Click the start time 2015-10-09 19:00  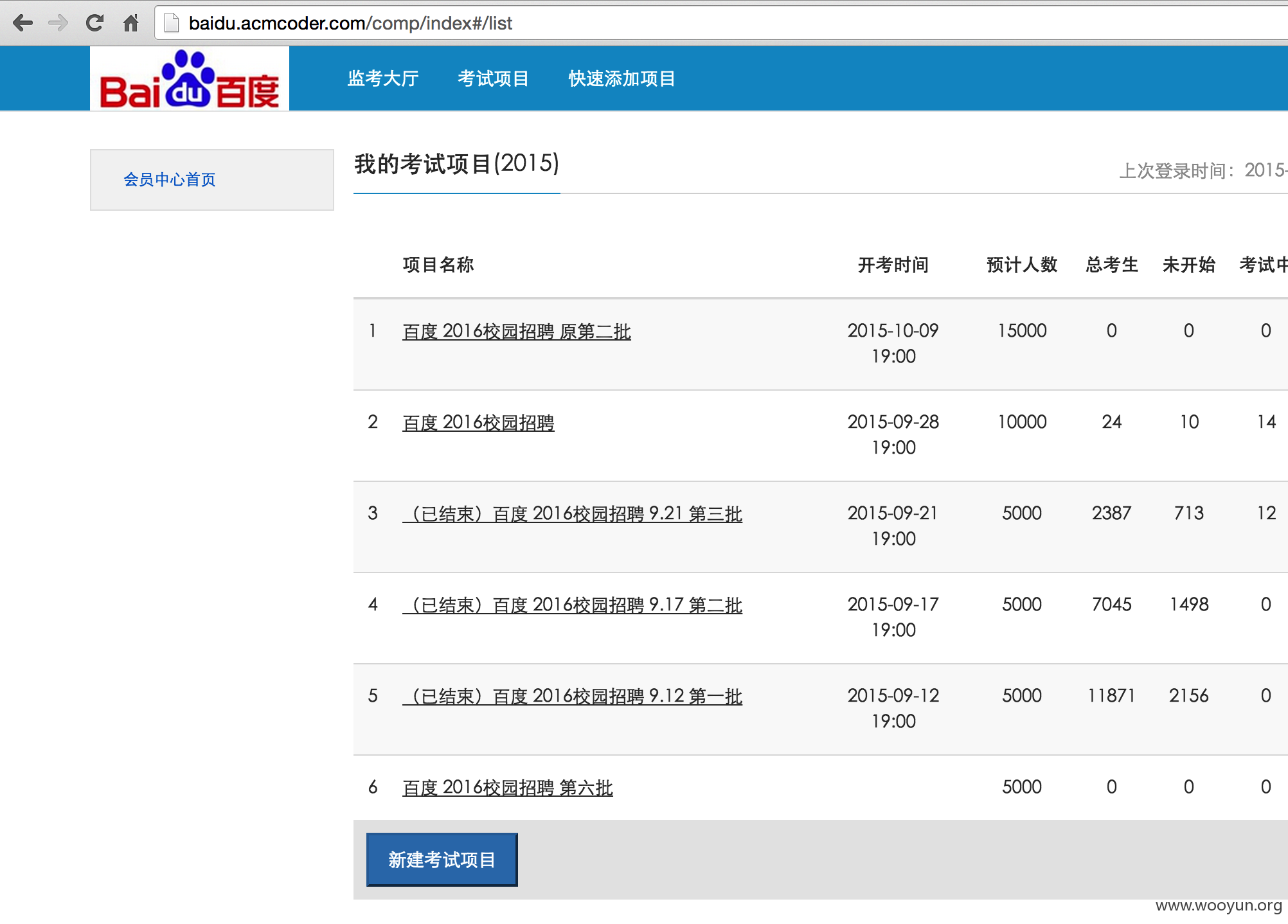[x=893, y=343]
